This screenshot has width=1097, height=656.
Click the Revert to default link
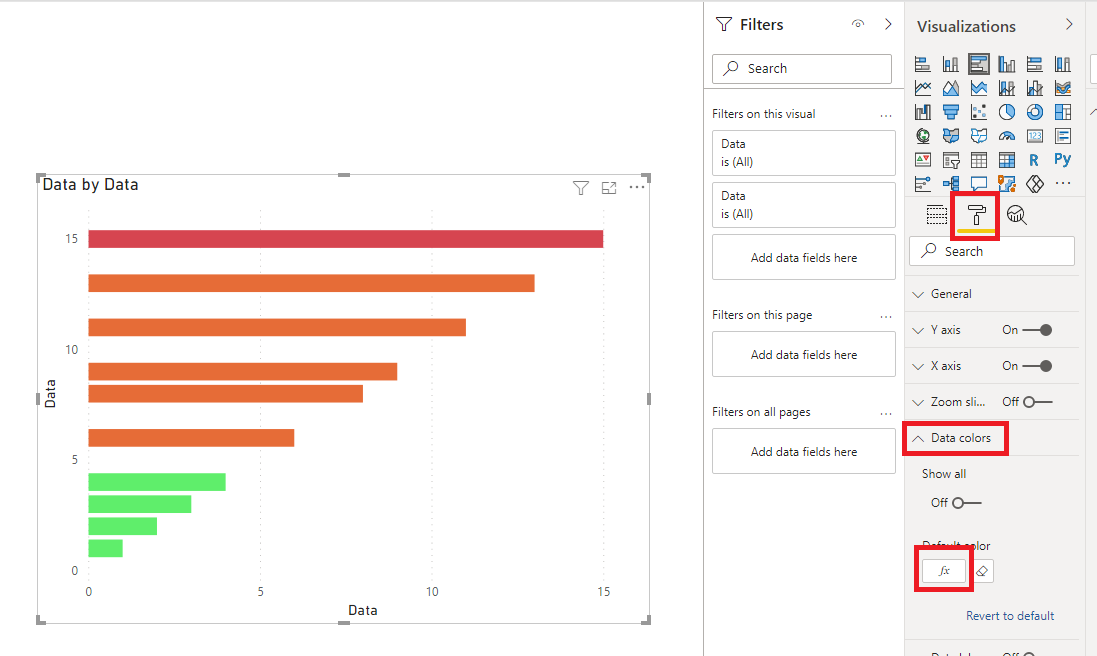tap(1010, 616)
